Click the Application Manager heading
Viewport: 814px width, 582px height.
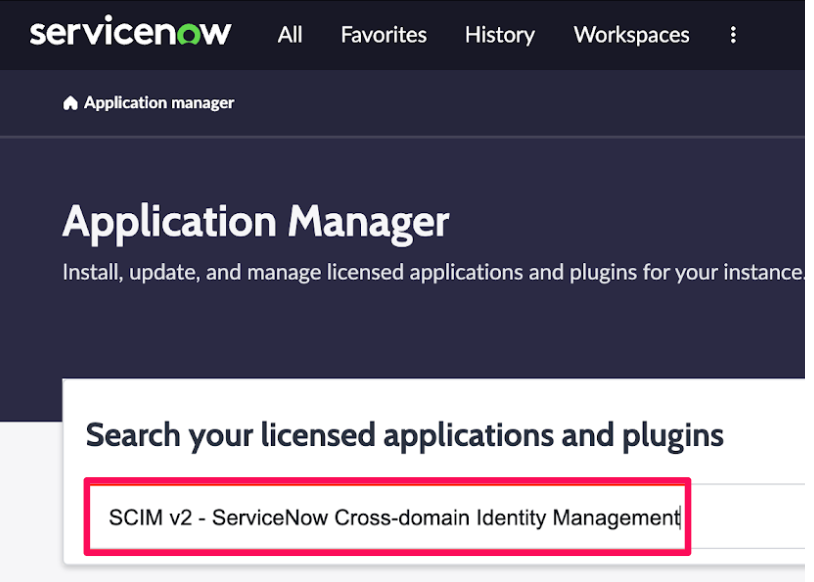tap(256, 222)
